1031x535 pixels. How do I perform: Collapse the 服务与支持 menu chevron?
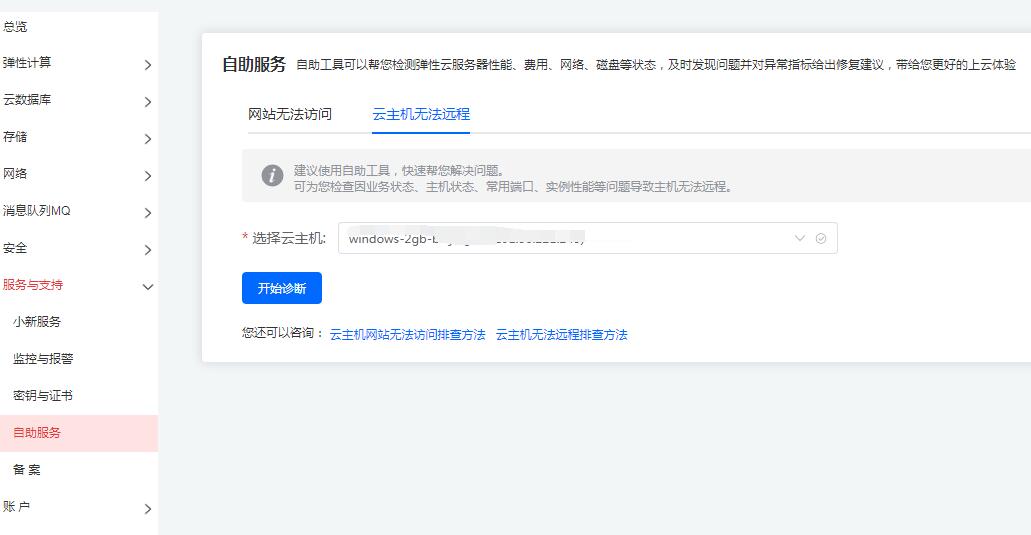148,287
